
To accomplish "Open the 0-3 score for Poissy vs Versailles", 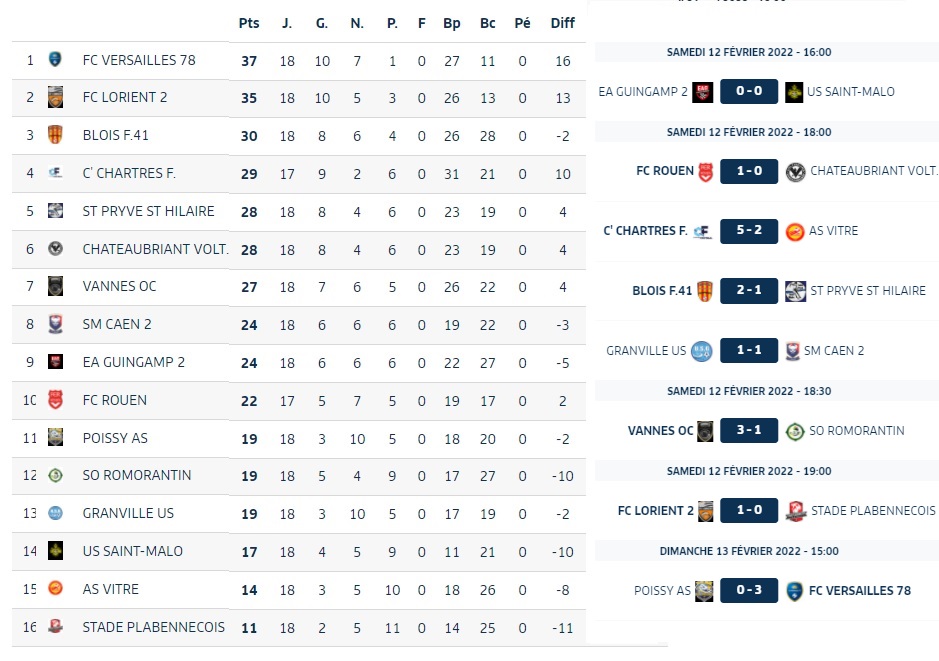I will point(749,590).
